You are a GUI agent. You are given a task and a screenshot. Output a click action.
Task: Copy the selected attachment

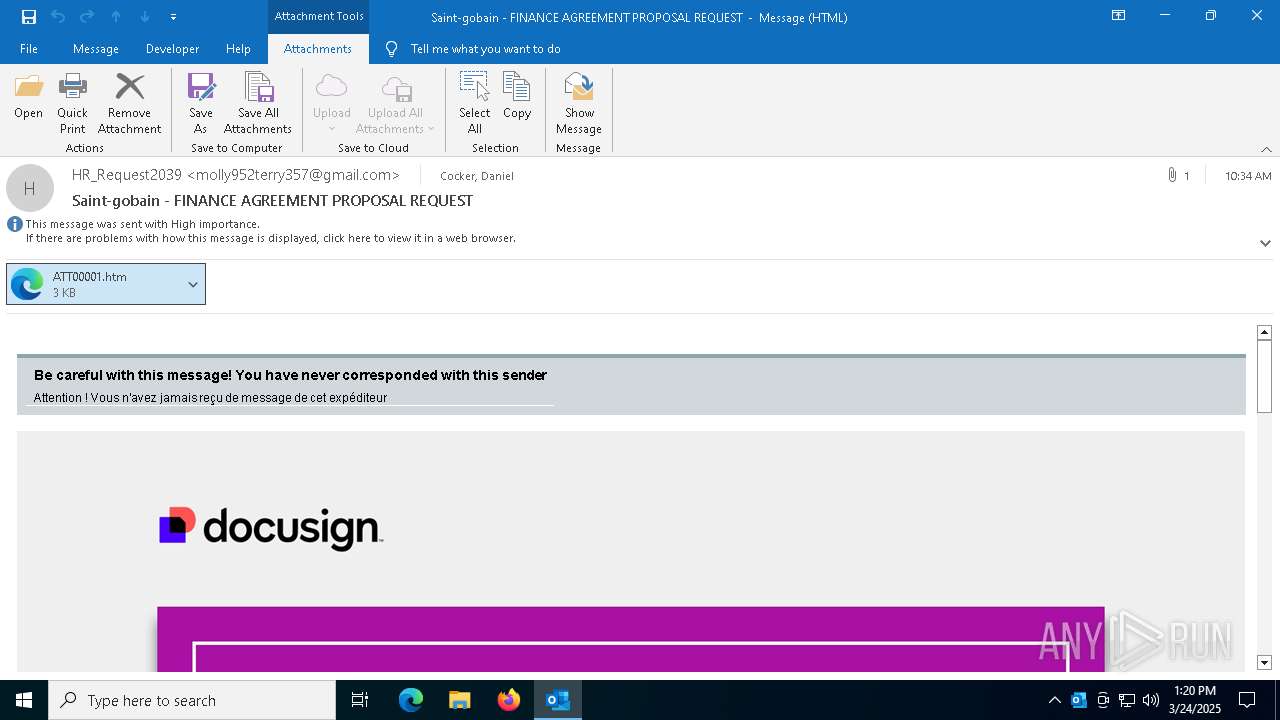click(x=517, y=97)
